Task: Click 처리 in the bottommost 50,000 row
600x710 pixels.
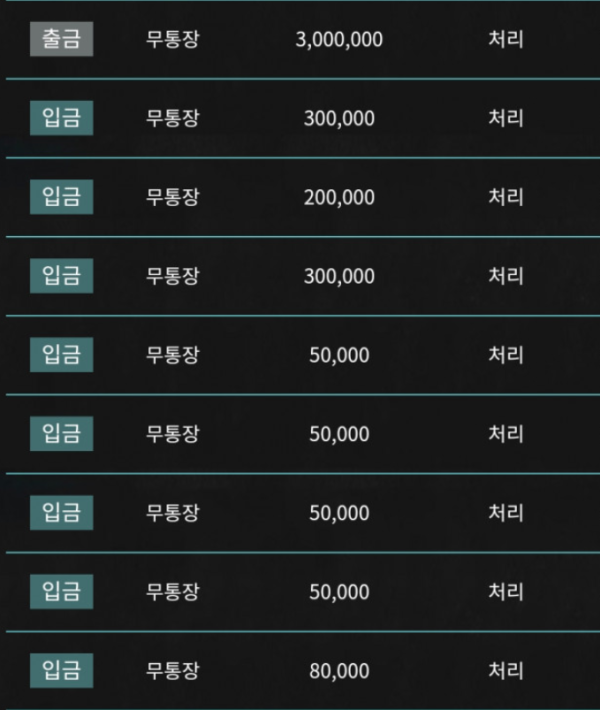Action: click(505, 591)
